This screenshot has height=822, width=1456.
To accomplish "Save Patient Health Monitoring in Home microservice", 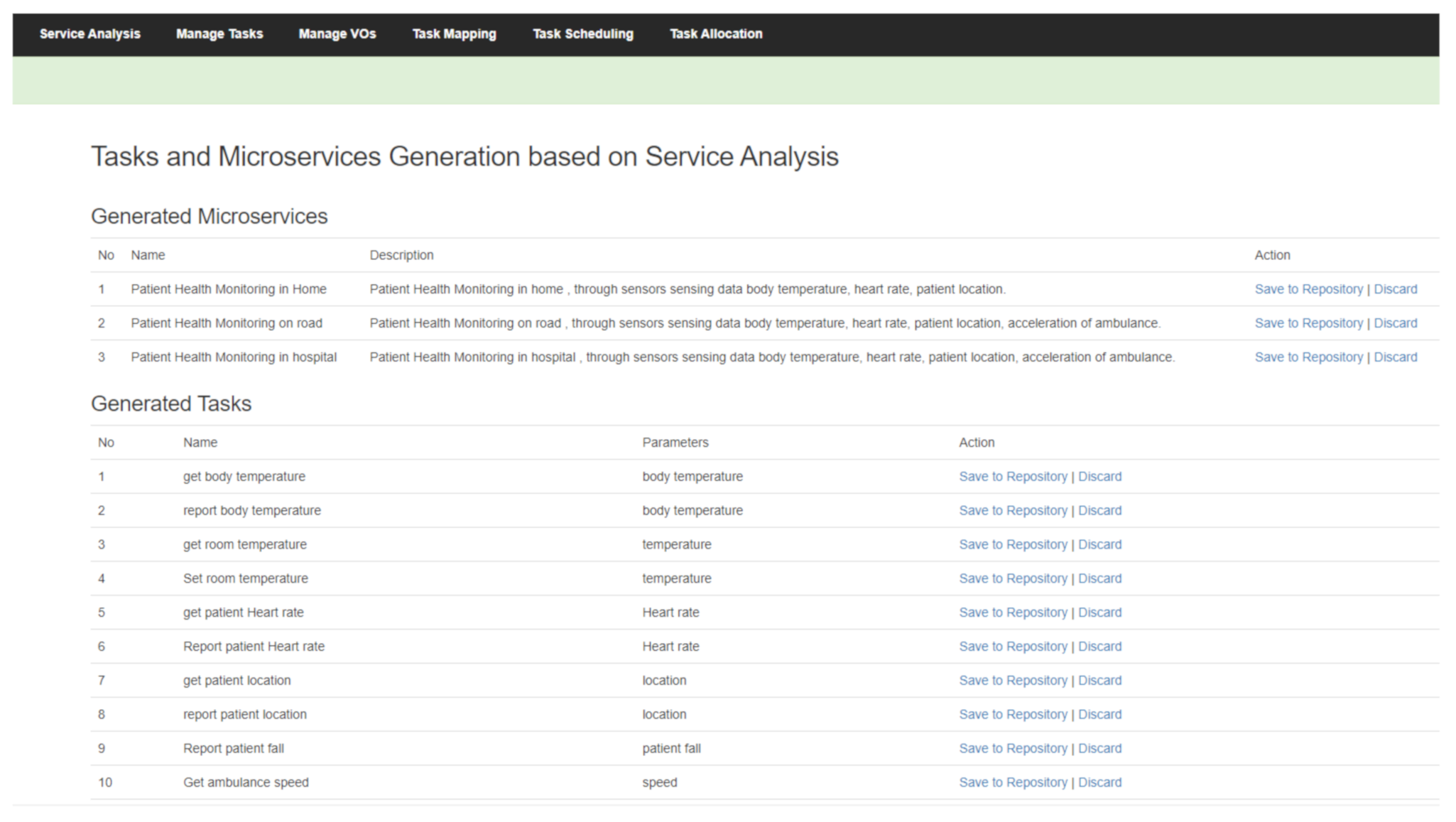I will pyautogui.click(x=1308, y=289).
